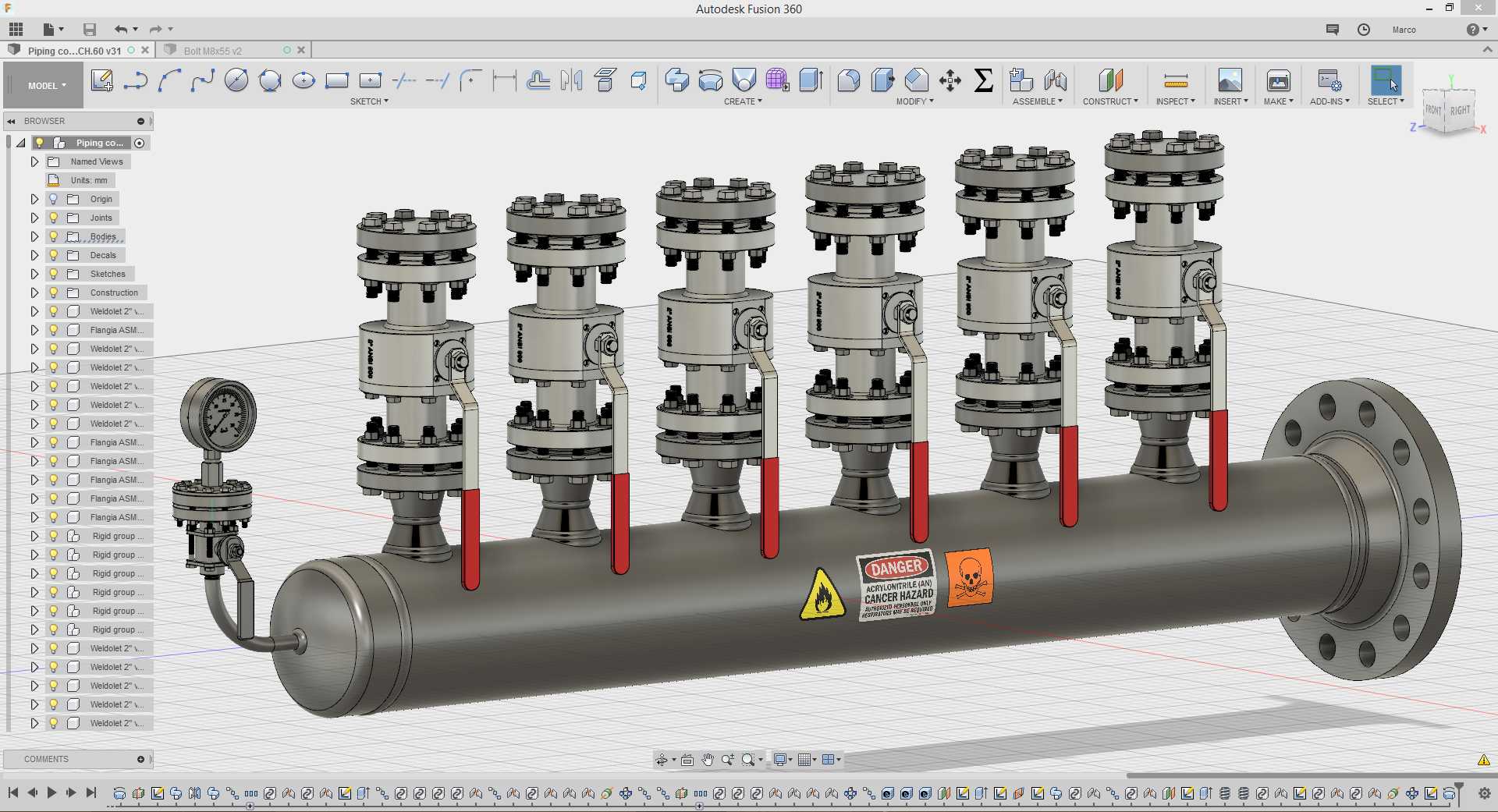Screen dimensions: 1498x812
Task: Click the Joint tool icon
Action: coord(1055,80)
